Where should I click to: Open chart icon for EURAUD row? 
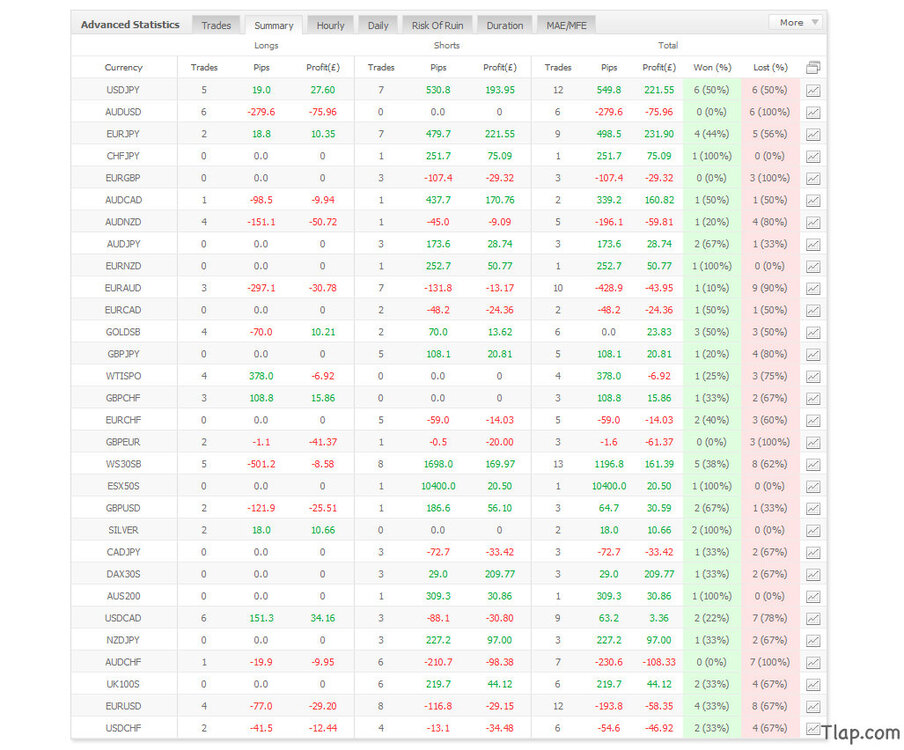tap(813, 288)
